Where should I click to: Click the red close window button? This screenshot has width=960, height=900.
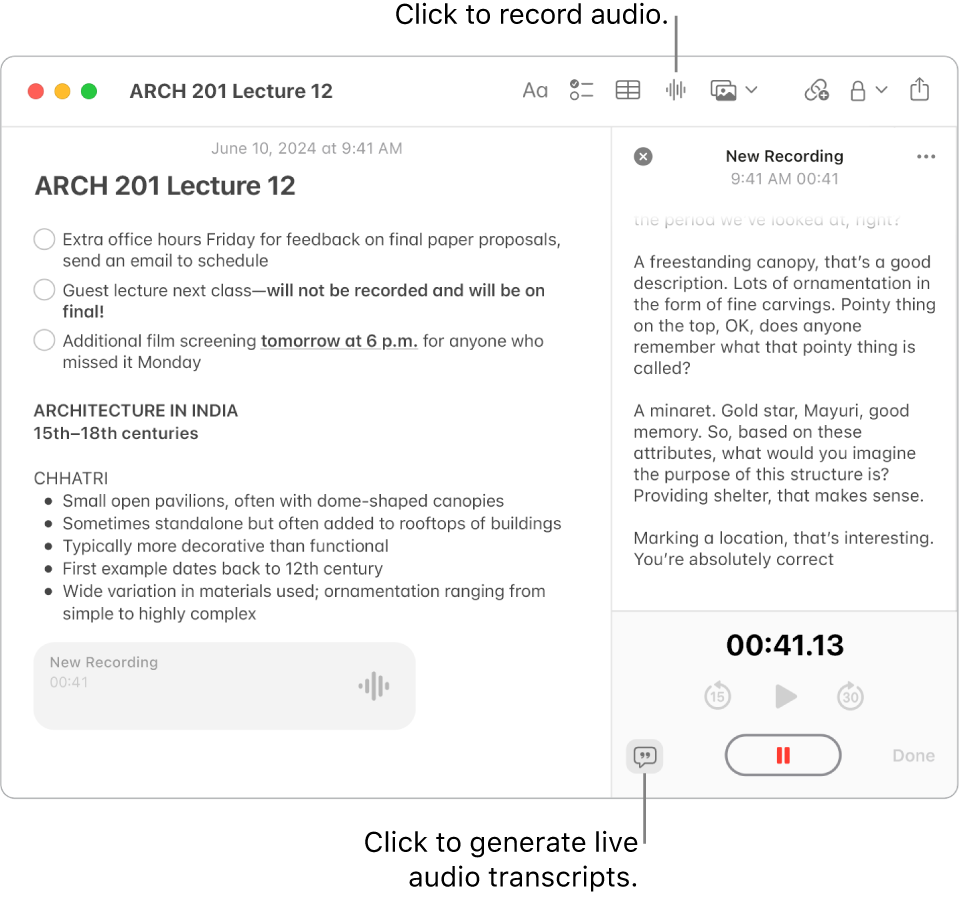click(36, 91)
